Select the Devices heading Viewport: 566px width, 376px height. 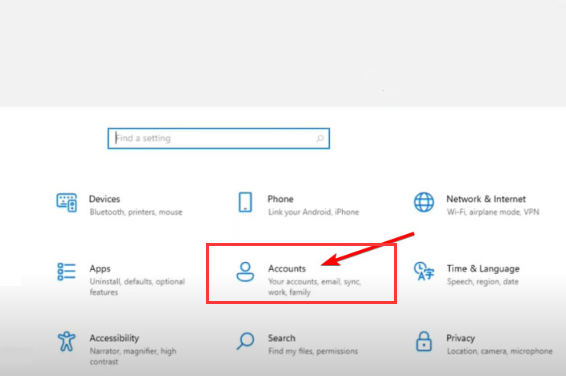coord(104,199)
